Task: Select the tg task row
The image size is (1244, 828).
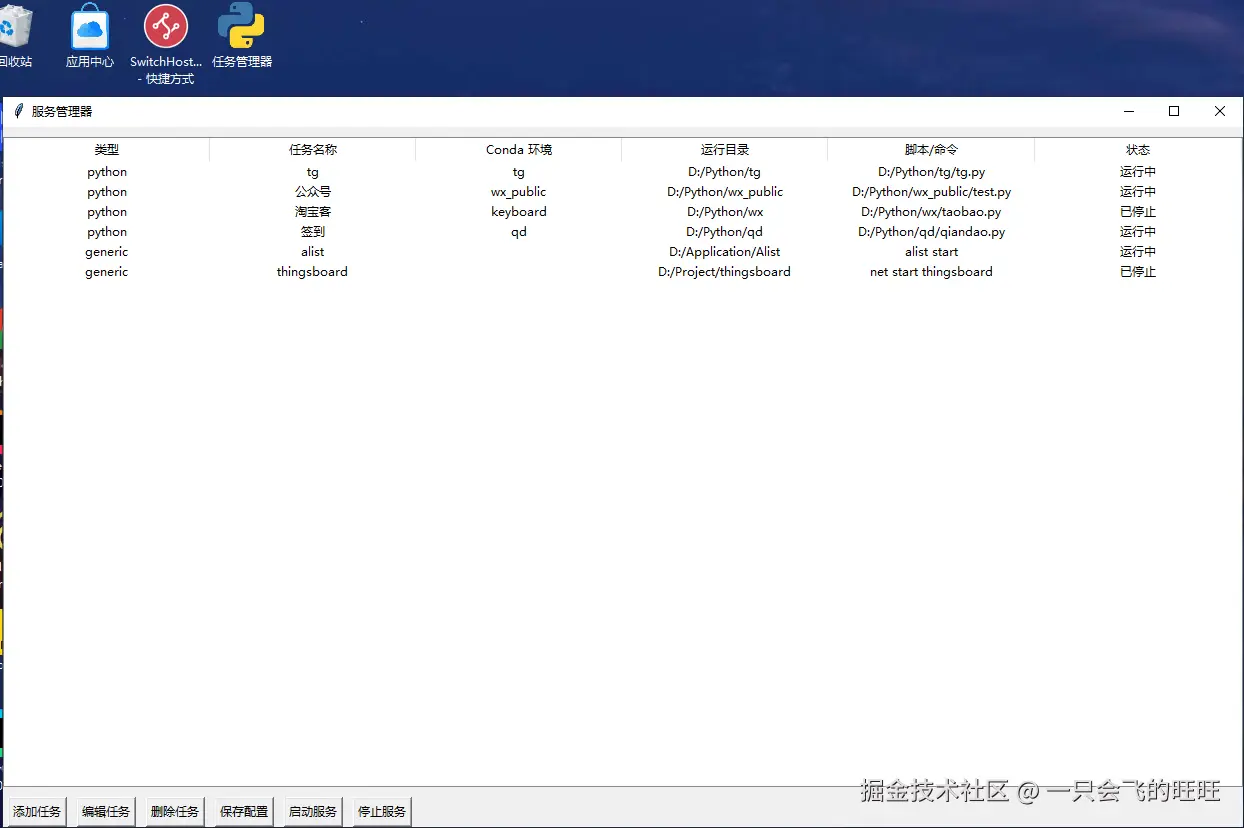Action: coord(313,171)
